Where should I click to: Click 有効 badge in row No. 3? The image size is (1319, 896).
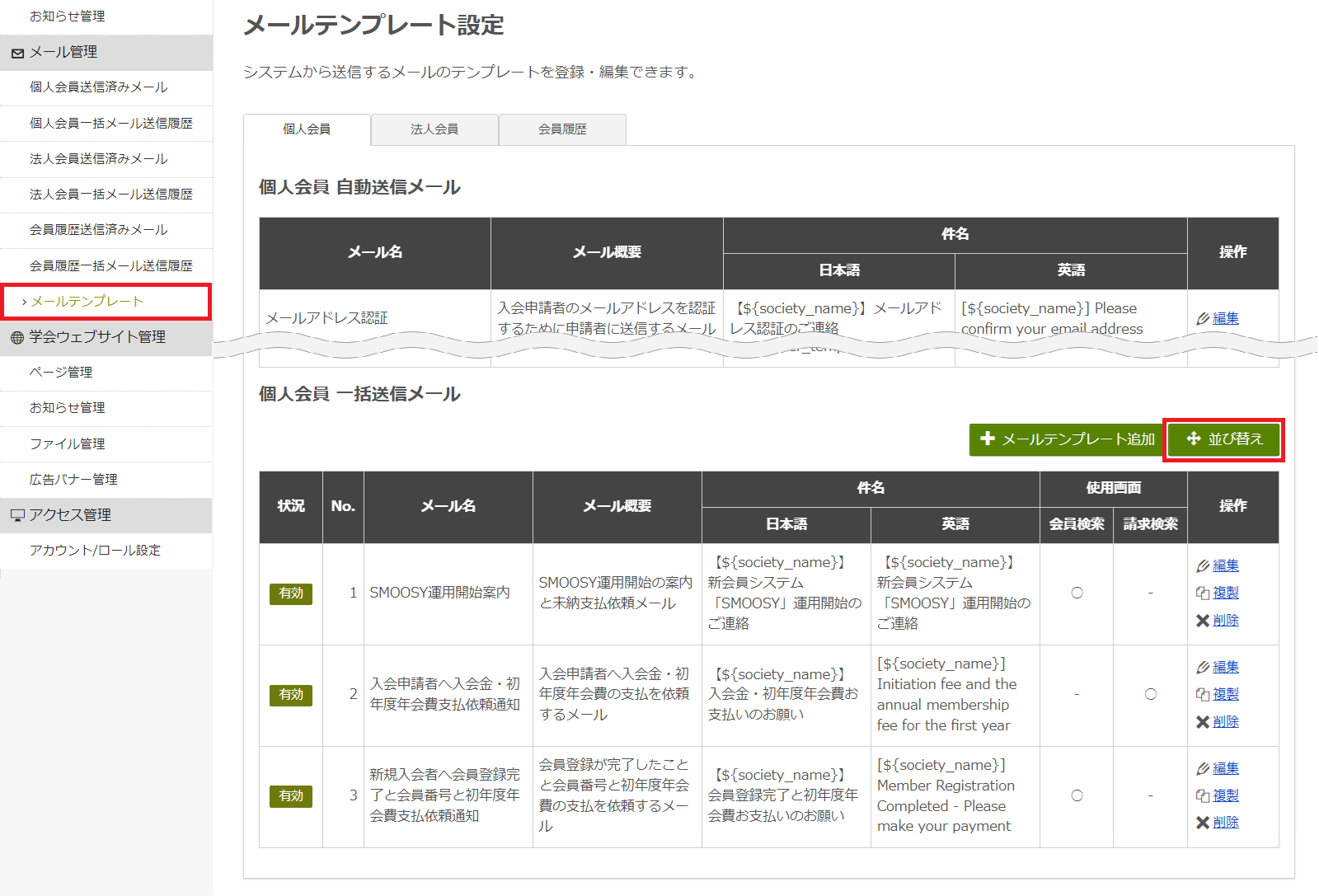(x=291, y=796)
